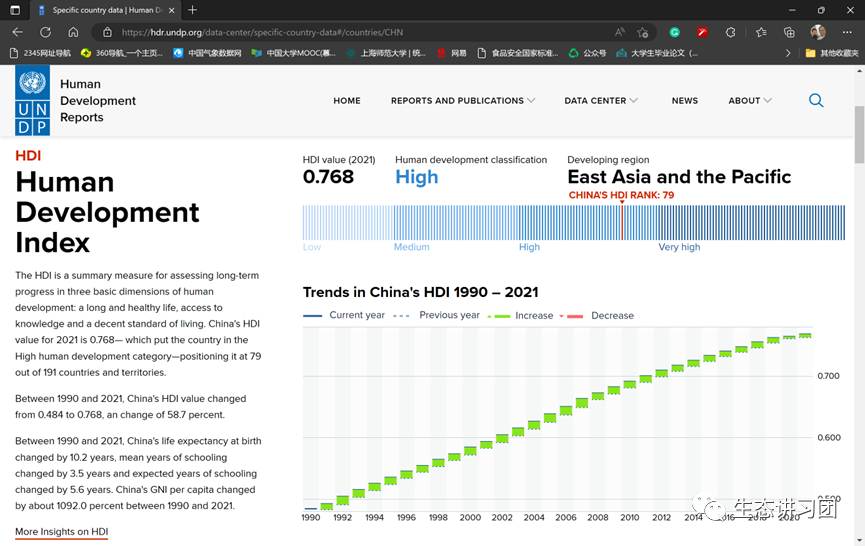The width and height of the screenshot is (865, 546).
Task: Click the browser Back arrow
Action: [18, 32]
